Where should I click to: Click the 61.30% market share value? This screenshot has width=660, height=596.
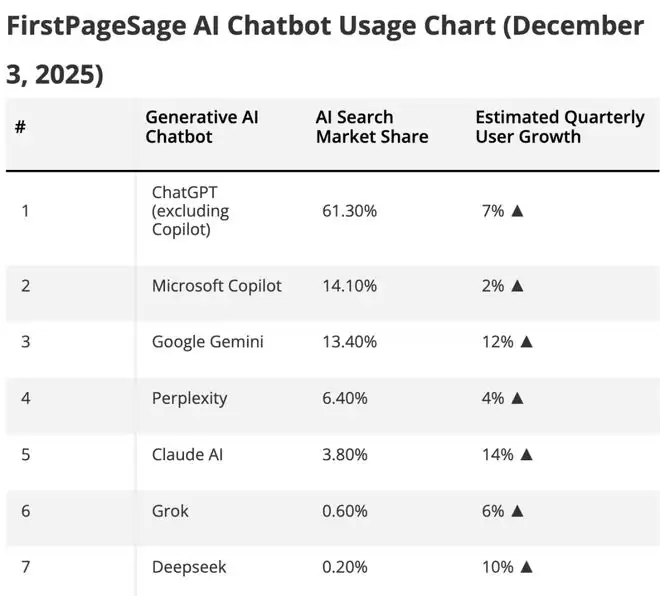pos(349,211)
